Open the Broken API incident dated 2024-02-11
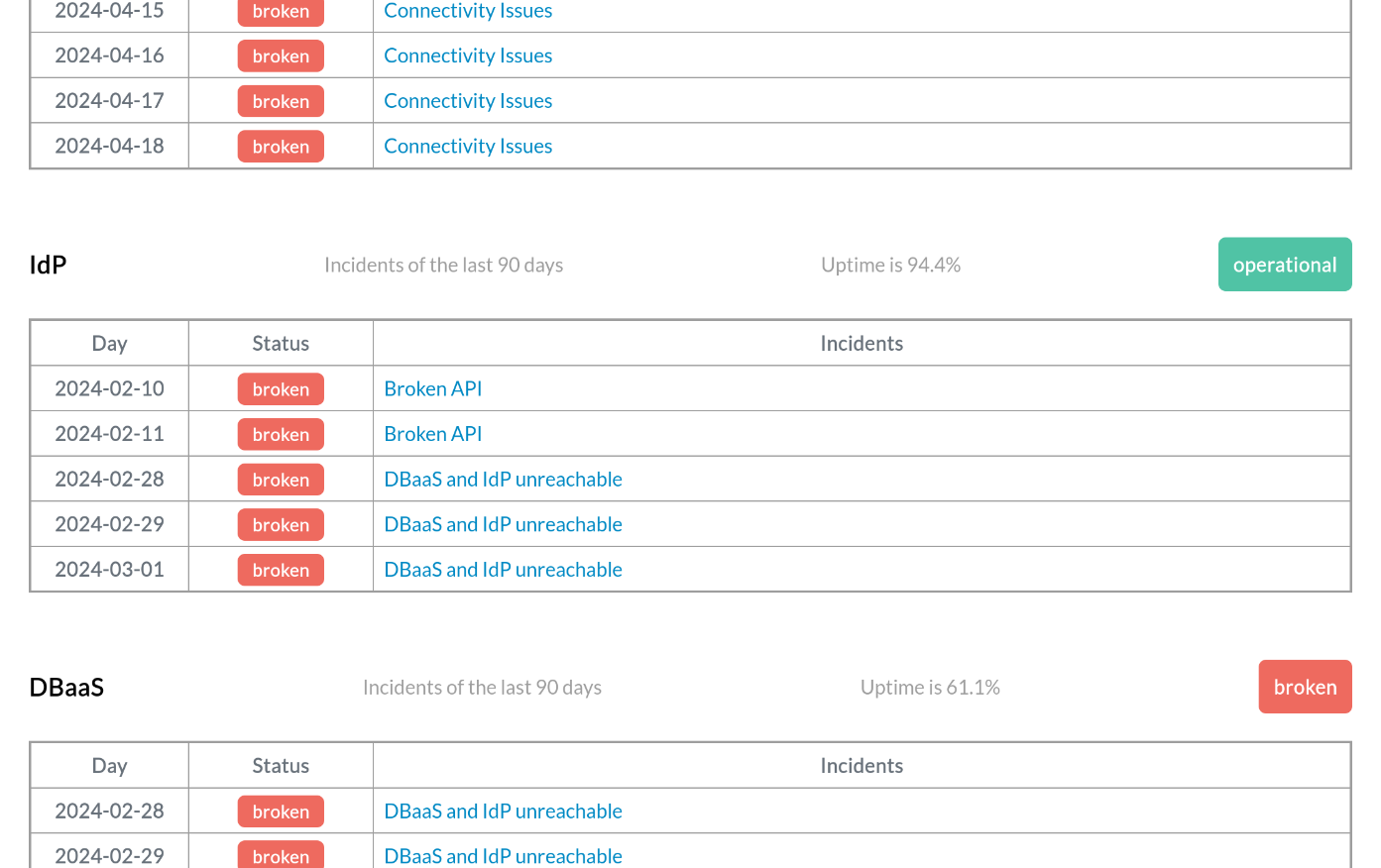This screenshot has width=1381, height=868. pos(432,433)
